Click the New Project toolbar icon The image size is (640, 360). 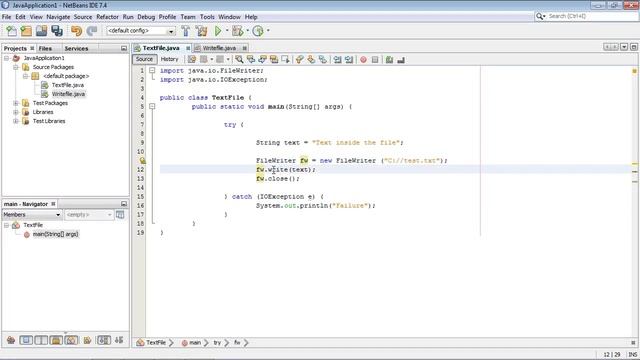(x=26, y=31)
